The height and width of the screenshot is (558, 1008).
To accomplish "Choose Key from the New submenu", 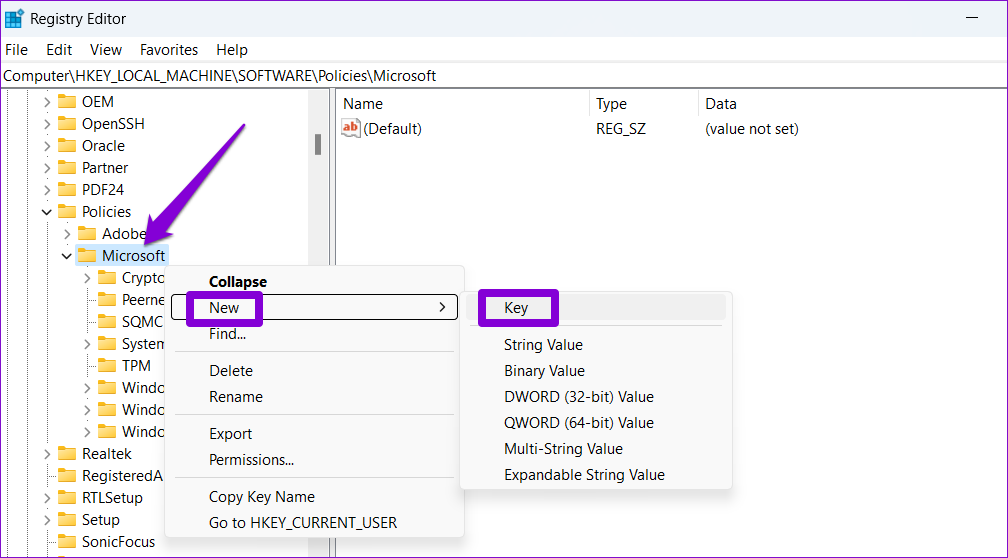I will click(516, 308).
